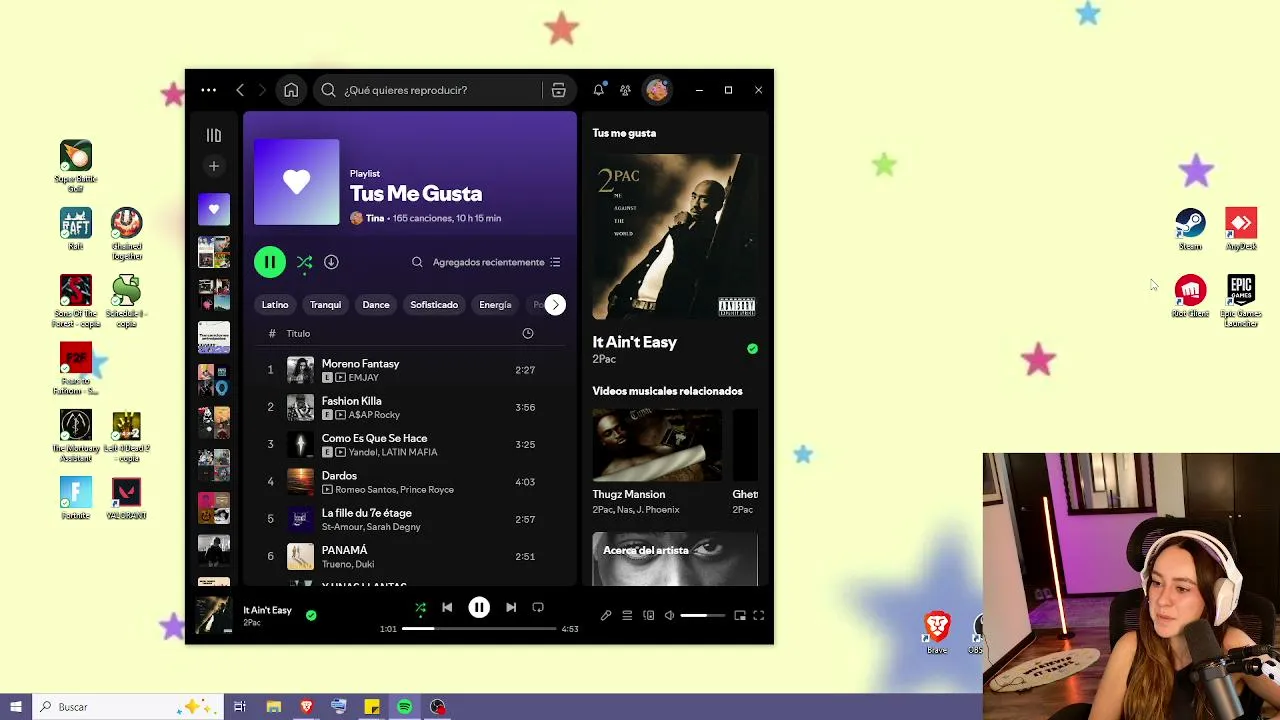Toggle repeat in the player controls
Viewport: 1280px width, 720px height.
[538, 608]
